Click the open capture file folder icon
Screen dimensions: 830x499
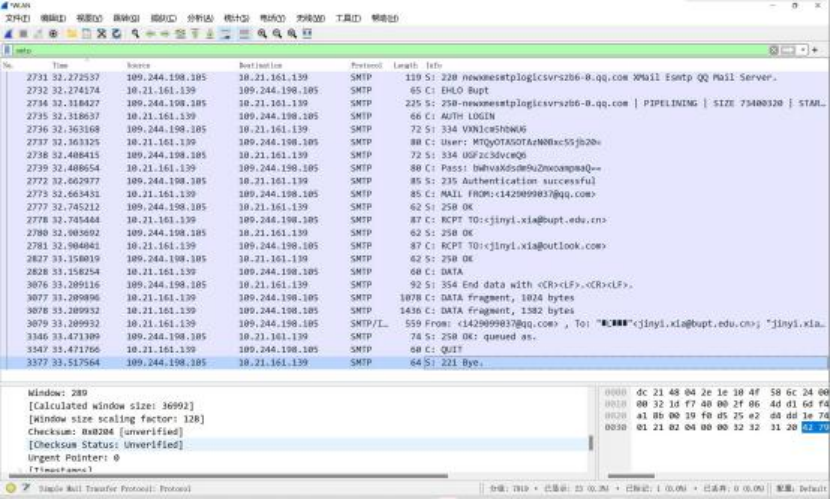coord(72,34)
